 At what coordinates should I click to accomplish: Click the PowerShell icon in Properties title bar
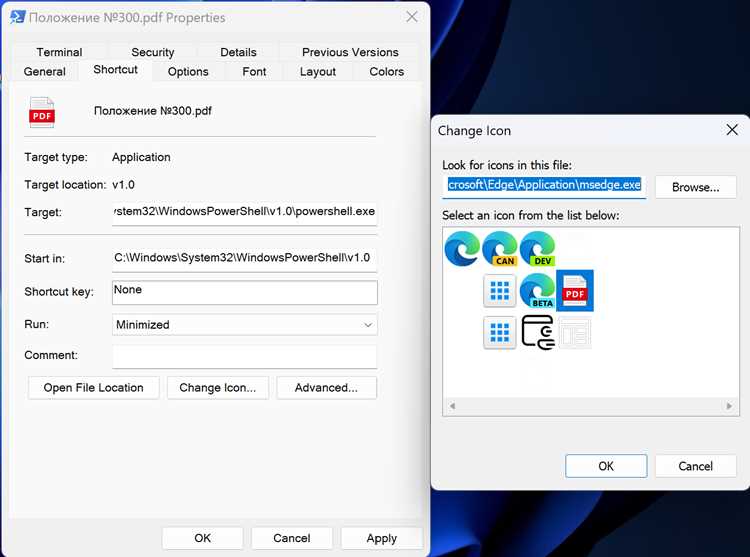coord(18,17)
